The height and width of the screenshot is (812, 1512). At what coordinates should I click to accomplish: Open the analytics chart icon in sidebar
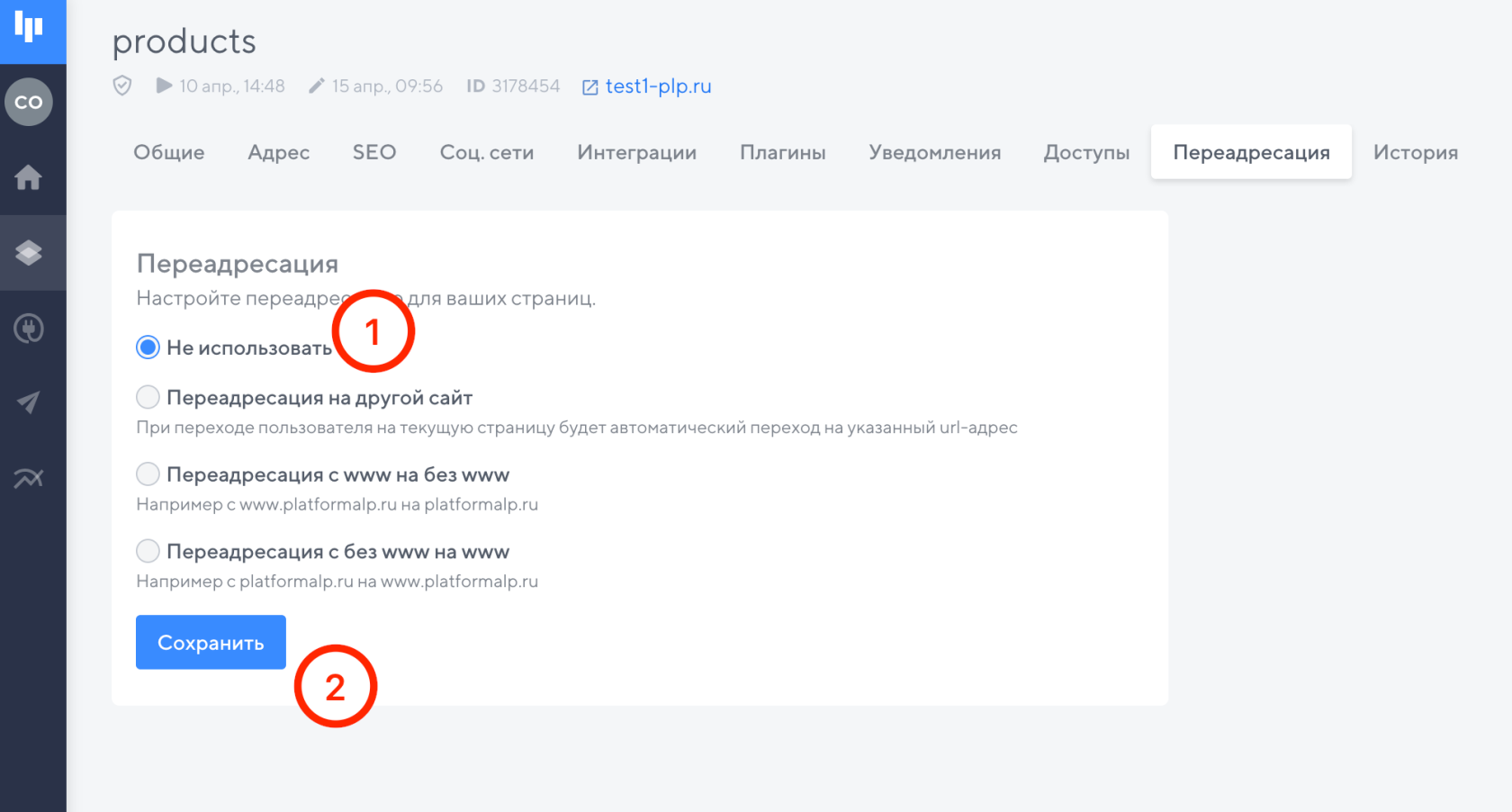[x=29, y=478]
